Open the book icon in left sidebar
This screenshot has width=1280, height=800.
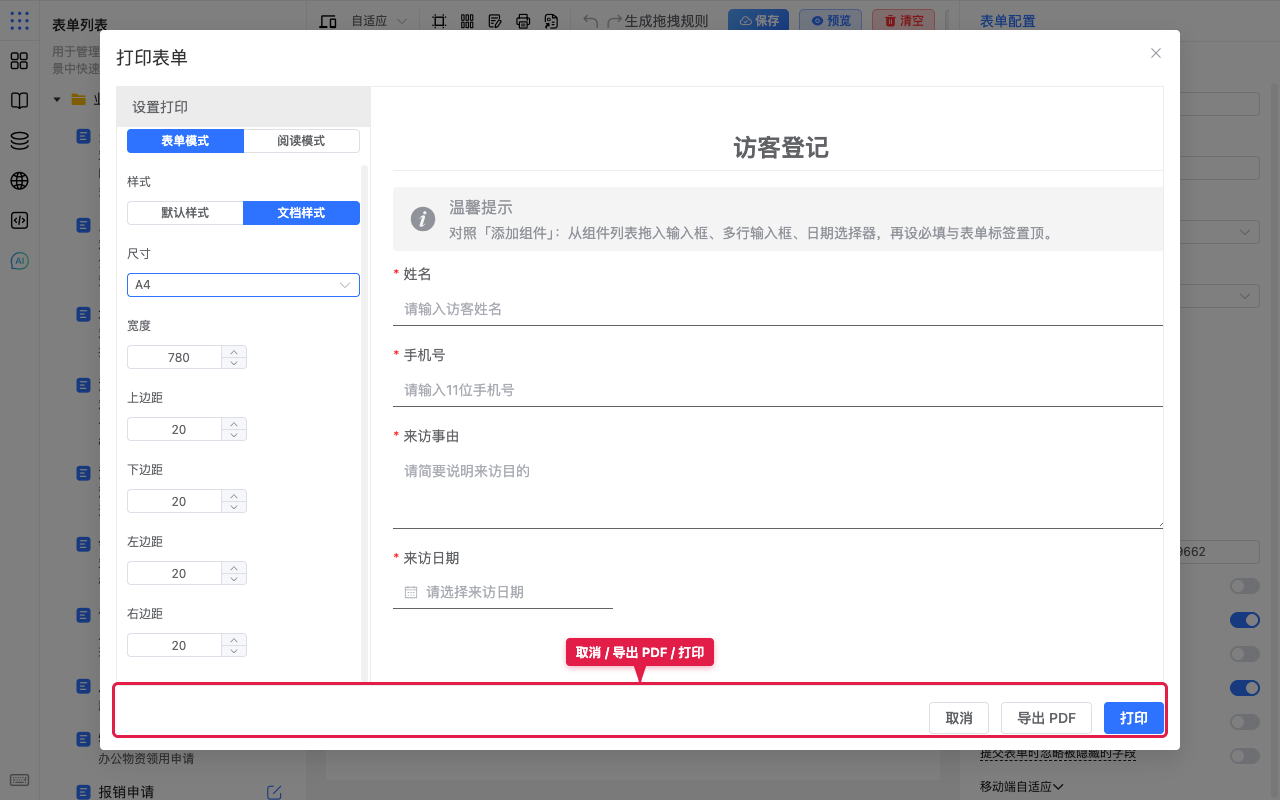(x=19, y=101)
